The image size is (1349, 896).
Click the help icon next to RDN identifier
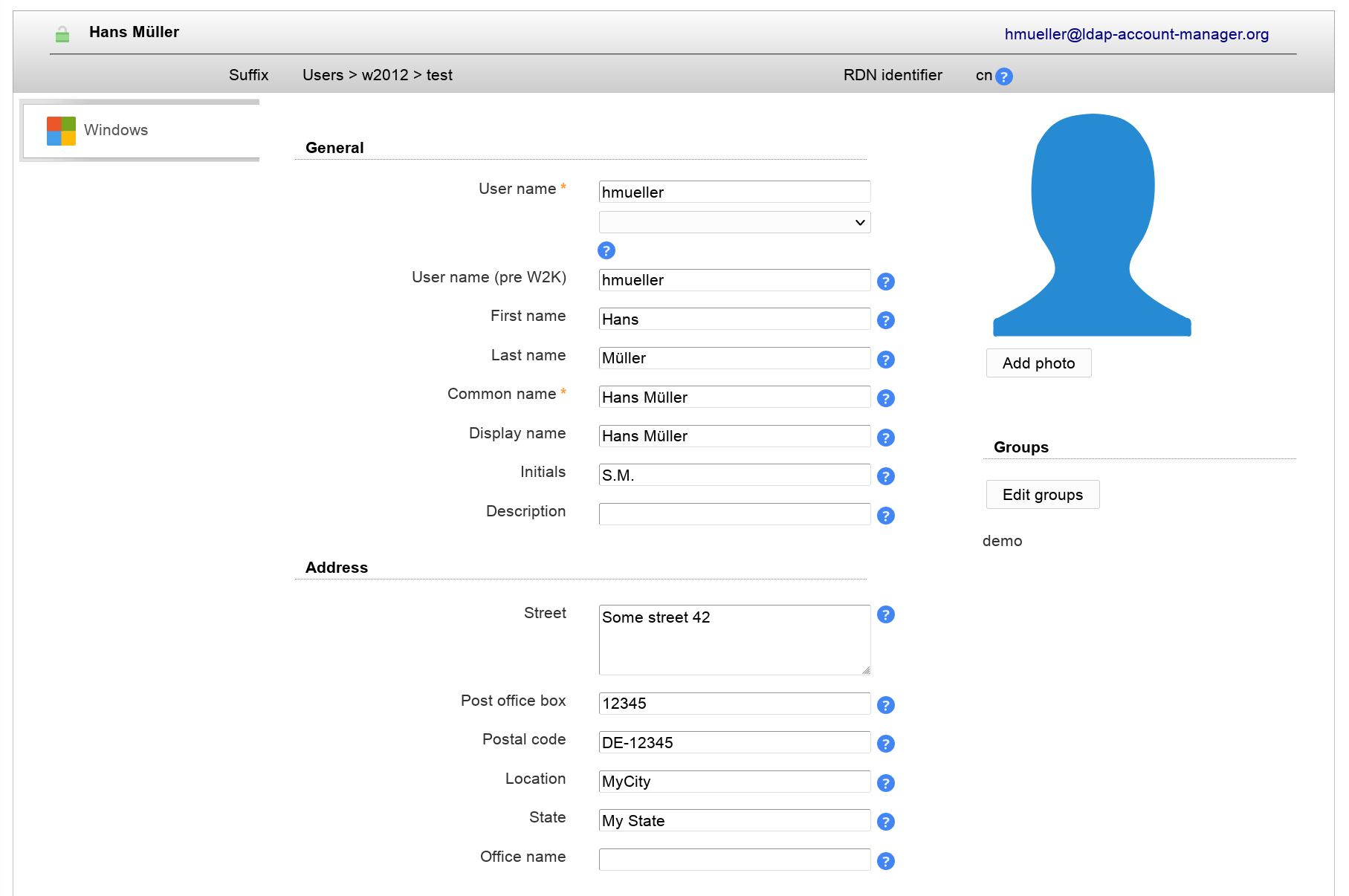click(1003, 77)
